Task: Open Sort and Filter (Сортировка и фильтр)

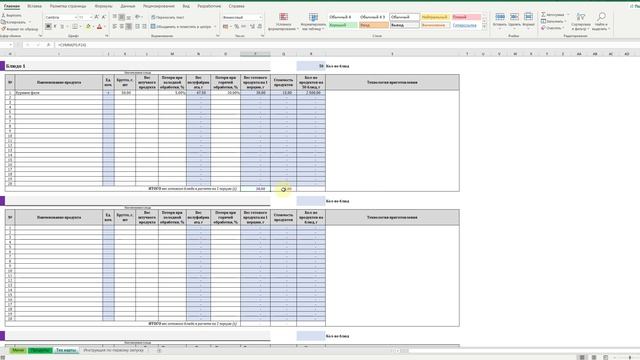Action: [581, 22]
